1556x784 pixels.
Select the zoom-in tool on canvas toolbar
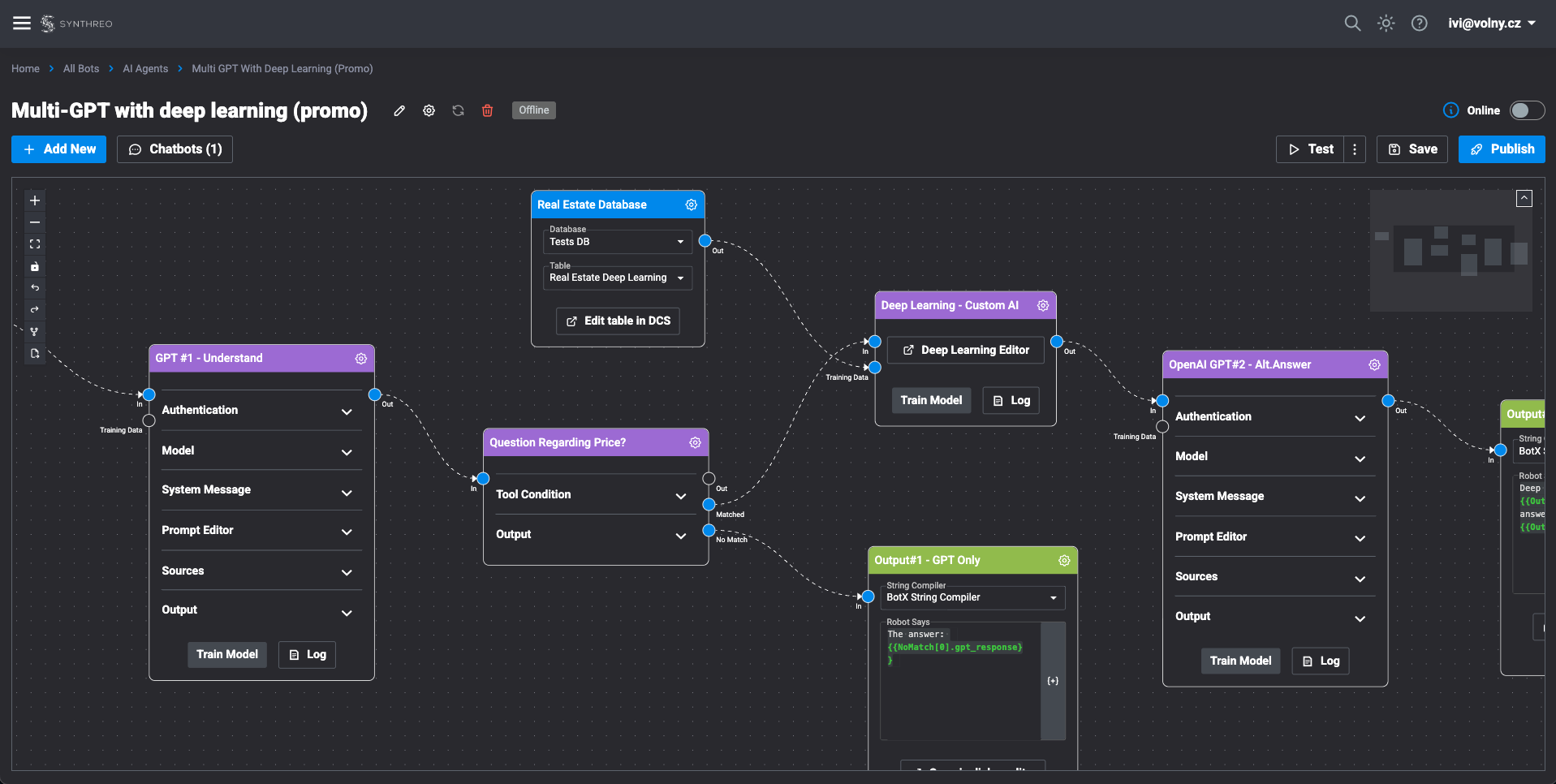coord(34,200)
